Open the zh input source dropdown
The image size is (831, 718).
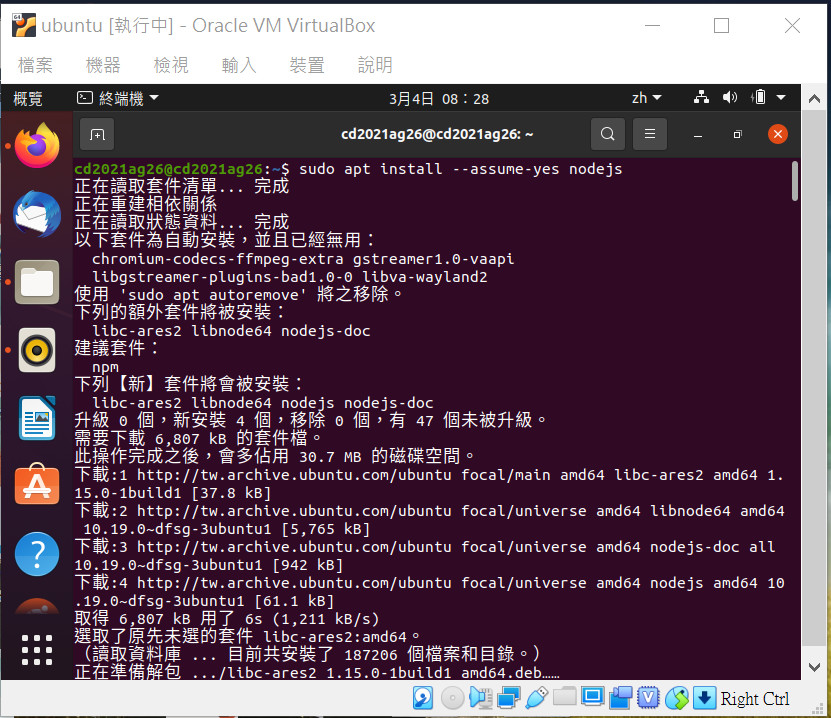tap(647, 98)
